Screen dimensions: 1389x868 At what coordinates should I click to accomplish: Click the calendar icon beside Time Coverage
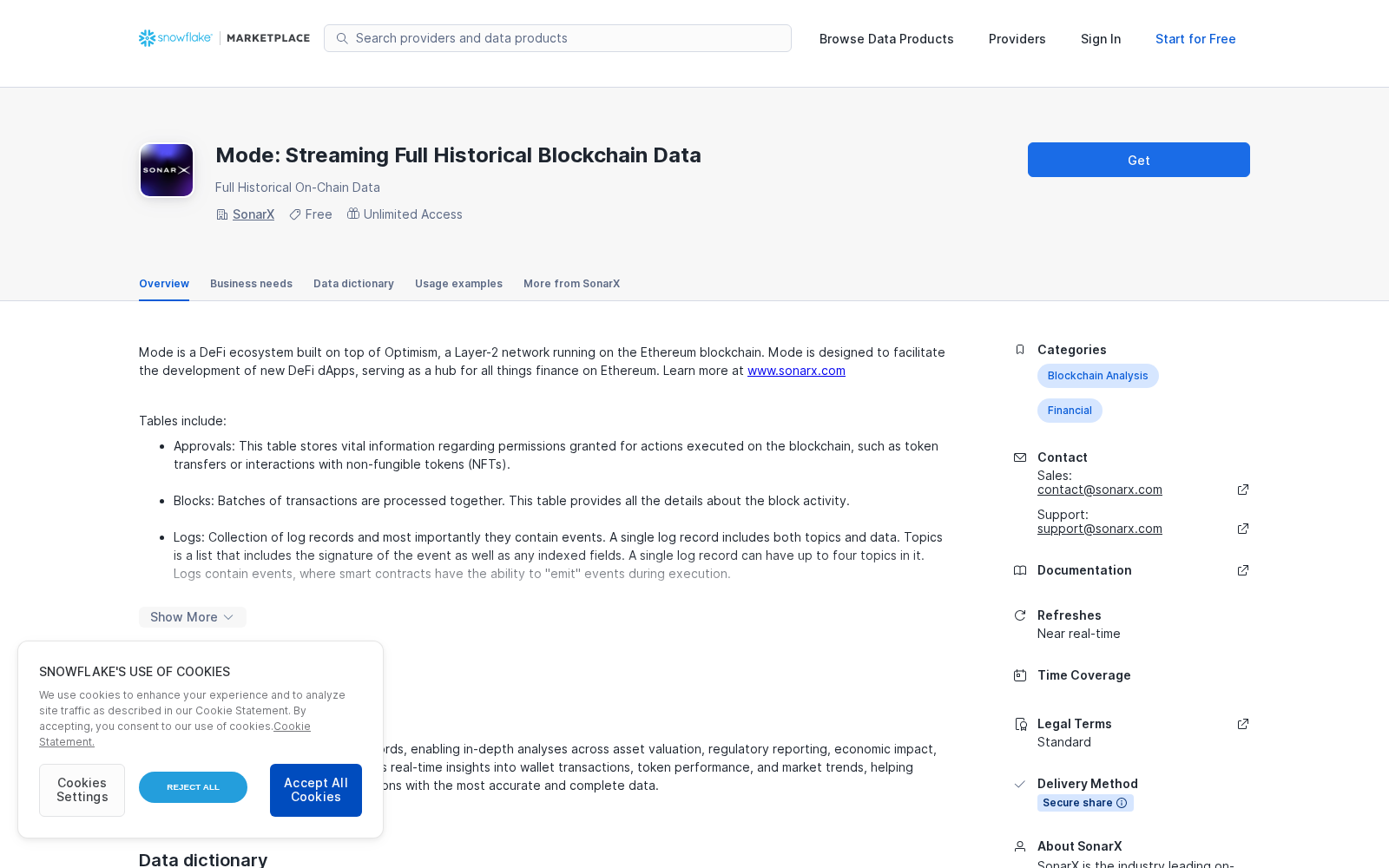[1020, 675]
